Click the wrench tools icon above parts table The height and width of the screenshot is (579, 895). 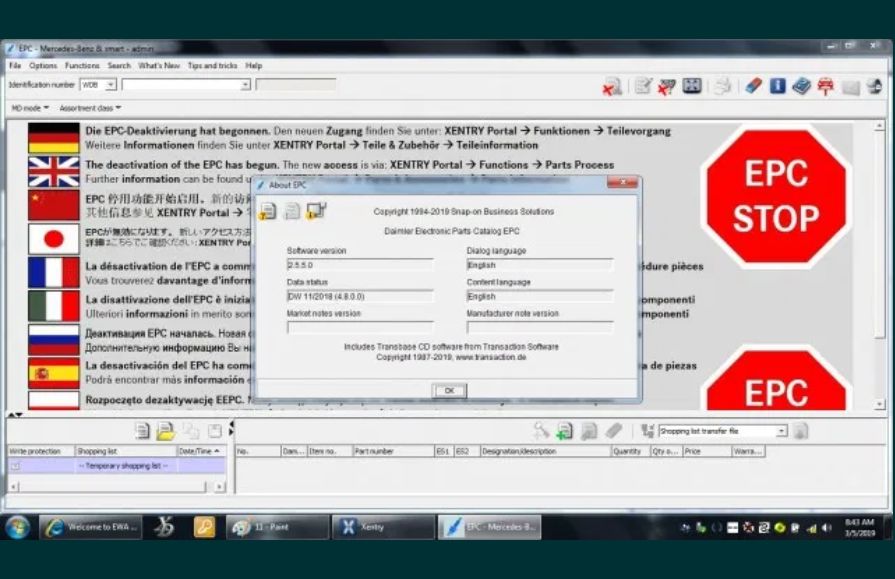point(540,431)
